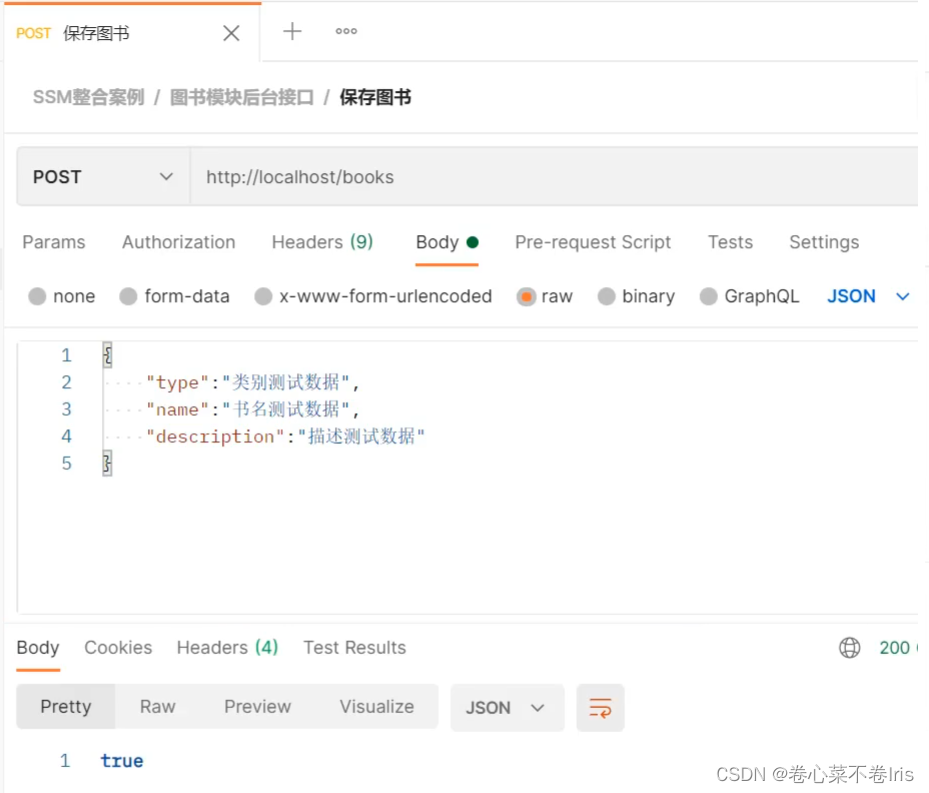Screen dimensions: 929x793
Task: Click the 图书模块后台接口 breadcrumb link
Action: (242, 97)
